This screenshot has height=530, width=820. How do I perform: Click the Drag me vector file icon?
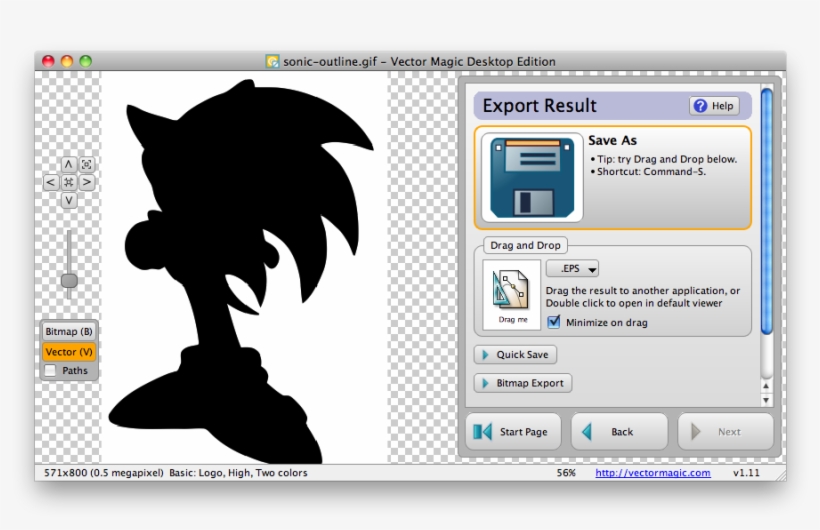tap(512, 295)
